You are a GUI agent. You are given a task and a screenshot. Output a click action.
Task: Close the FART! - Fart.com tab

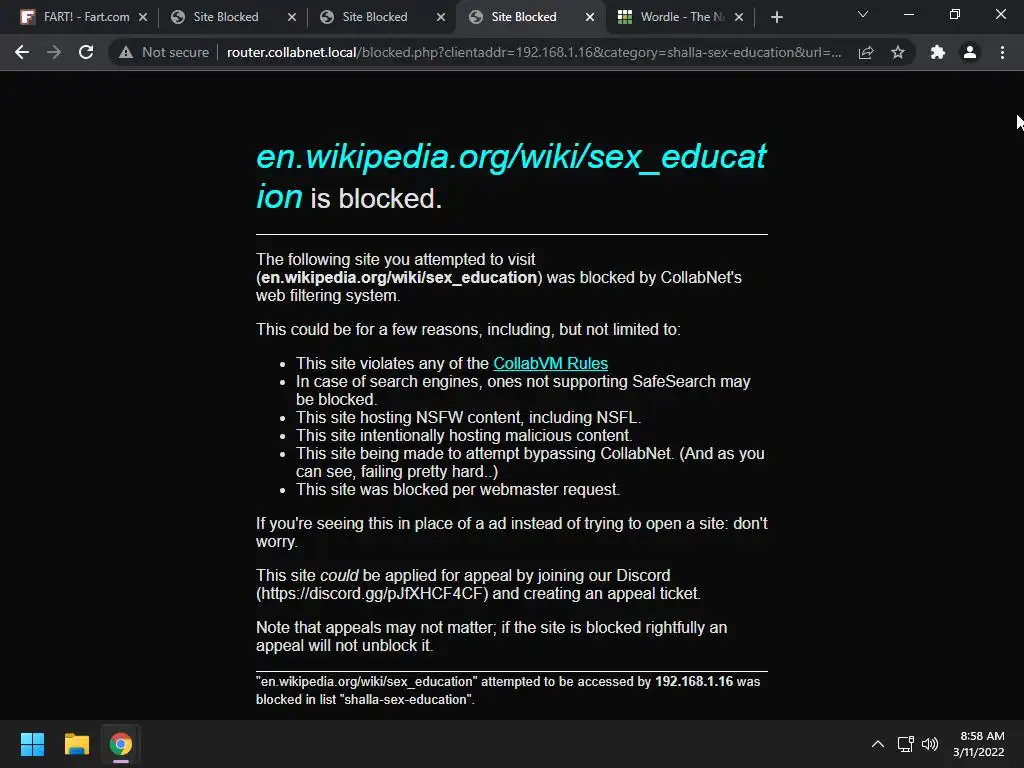(143, 17)
